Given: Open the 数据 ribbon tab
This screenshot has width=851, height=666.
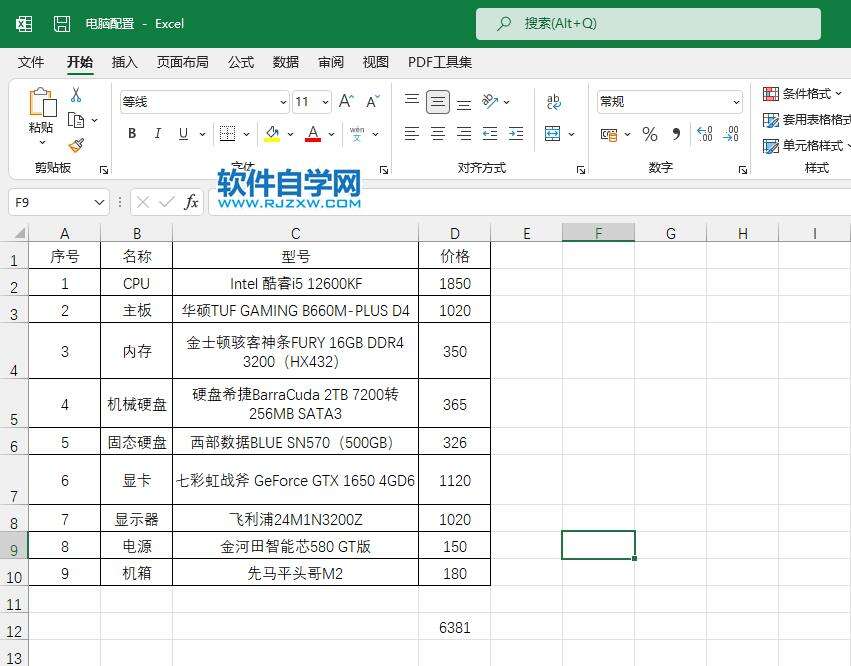Looking at the screenshot, I should click(x=285, y=62).
